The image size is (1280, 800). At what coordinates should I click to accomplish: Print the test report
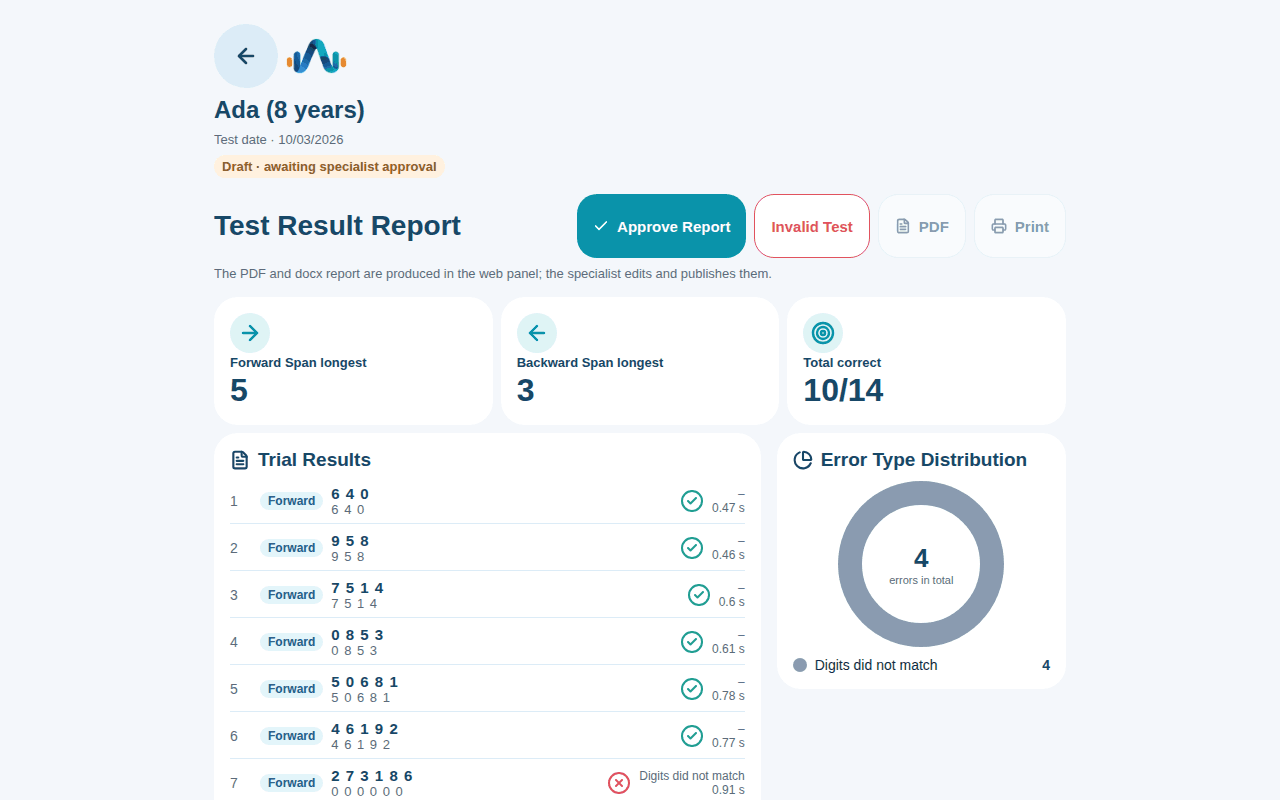(x=1020, y=226)
